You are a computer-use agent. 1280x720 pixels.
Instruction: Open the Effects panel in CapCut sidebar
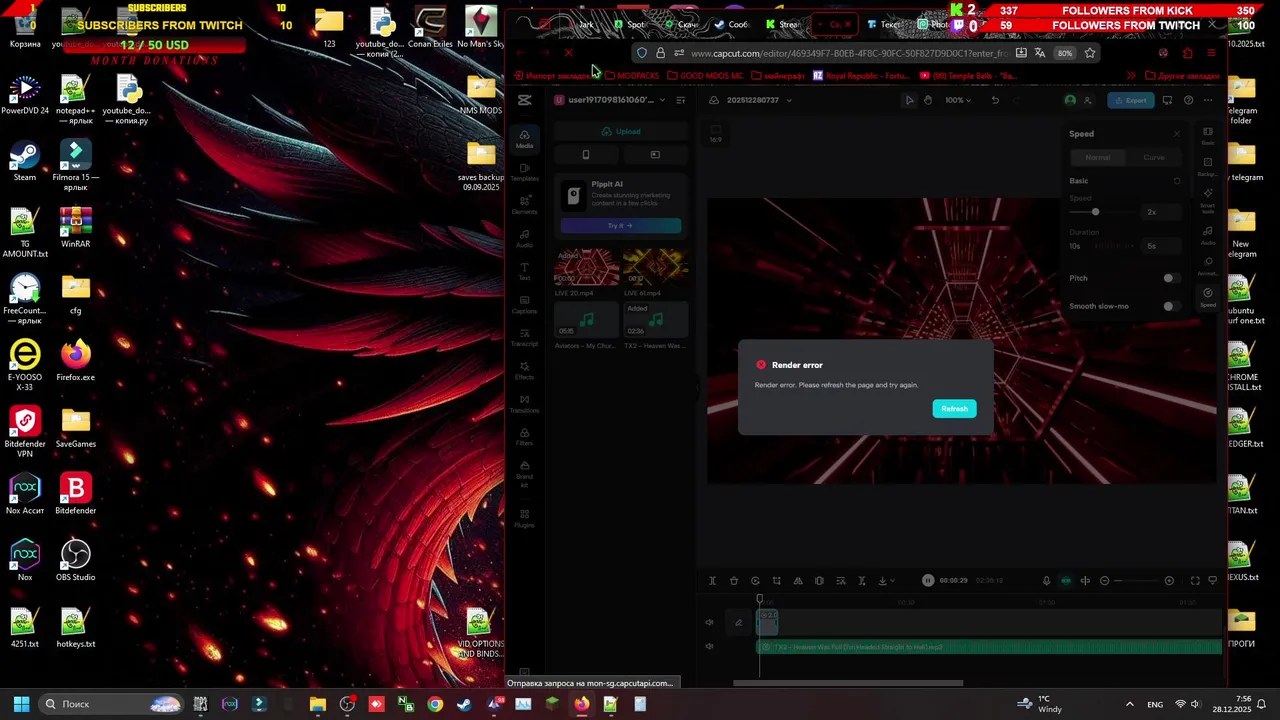(524, 370)
